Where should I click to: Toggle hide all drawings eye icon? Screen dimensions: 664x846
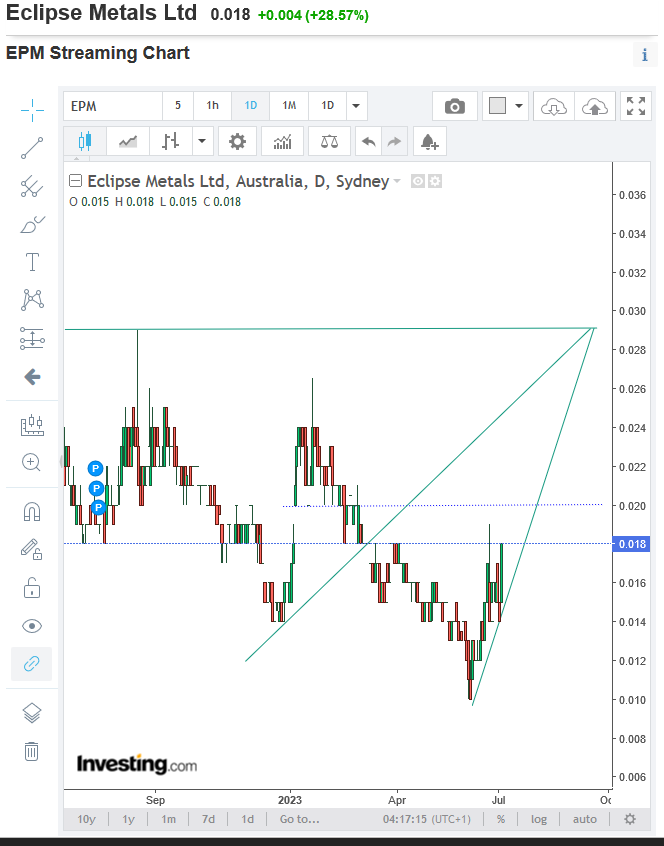pyautogui.click(x=32, y=626)
